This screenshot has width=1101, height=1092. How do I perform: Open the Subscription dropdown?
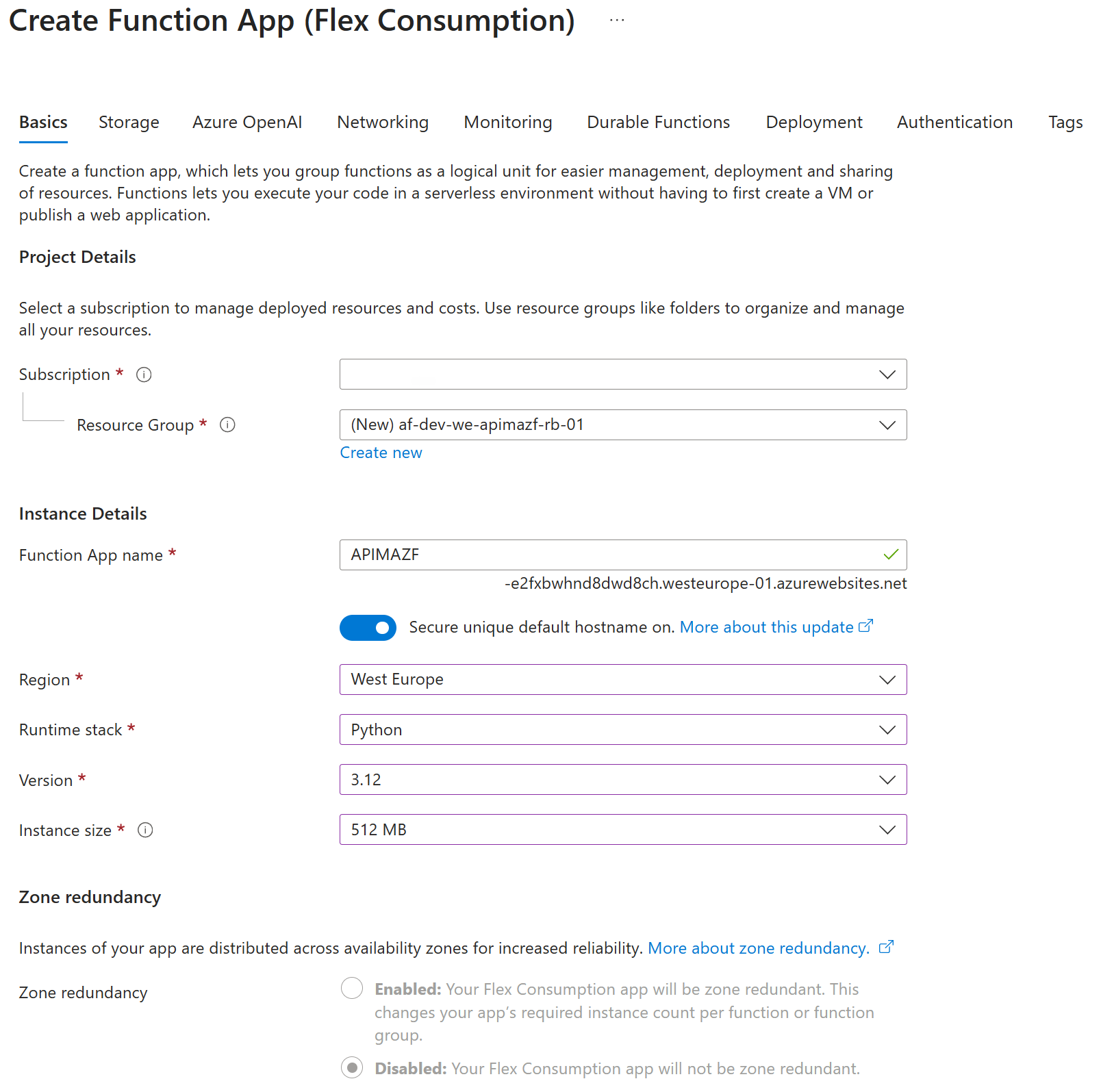coord(622,374)
